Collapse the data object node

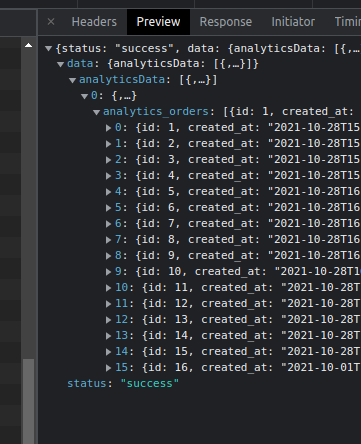tap(60, 64)
